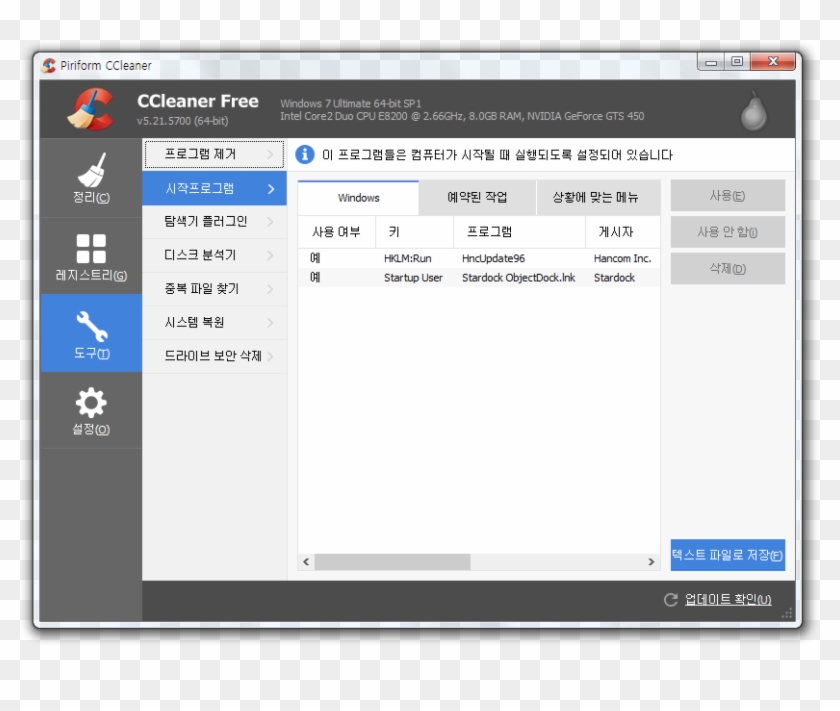Select the Windows tab
This screenshot has height=711, width=840.
(x=359, y=197)
